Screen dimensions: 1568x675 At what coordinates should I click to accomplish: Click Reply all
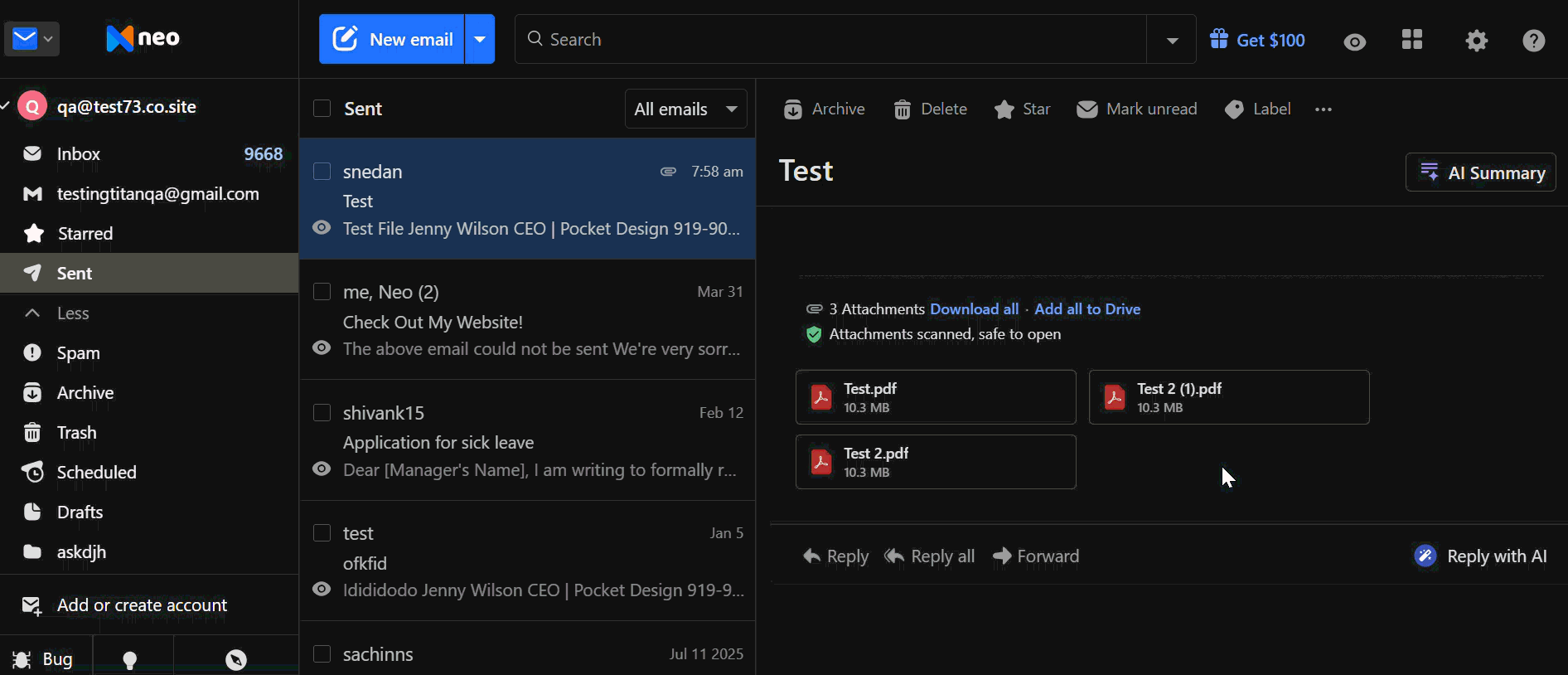click(x=929, y=556)
